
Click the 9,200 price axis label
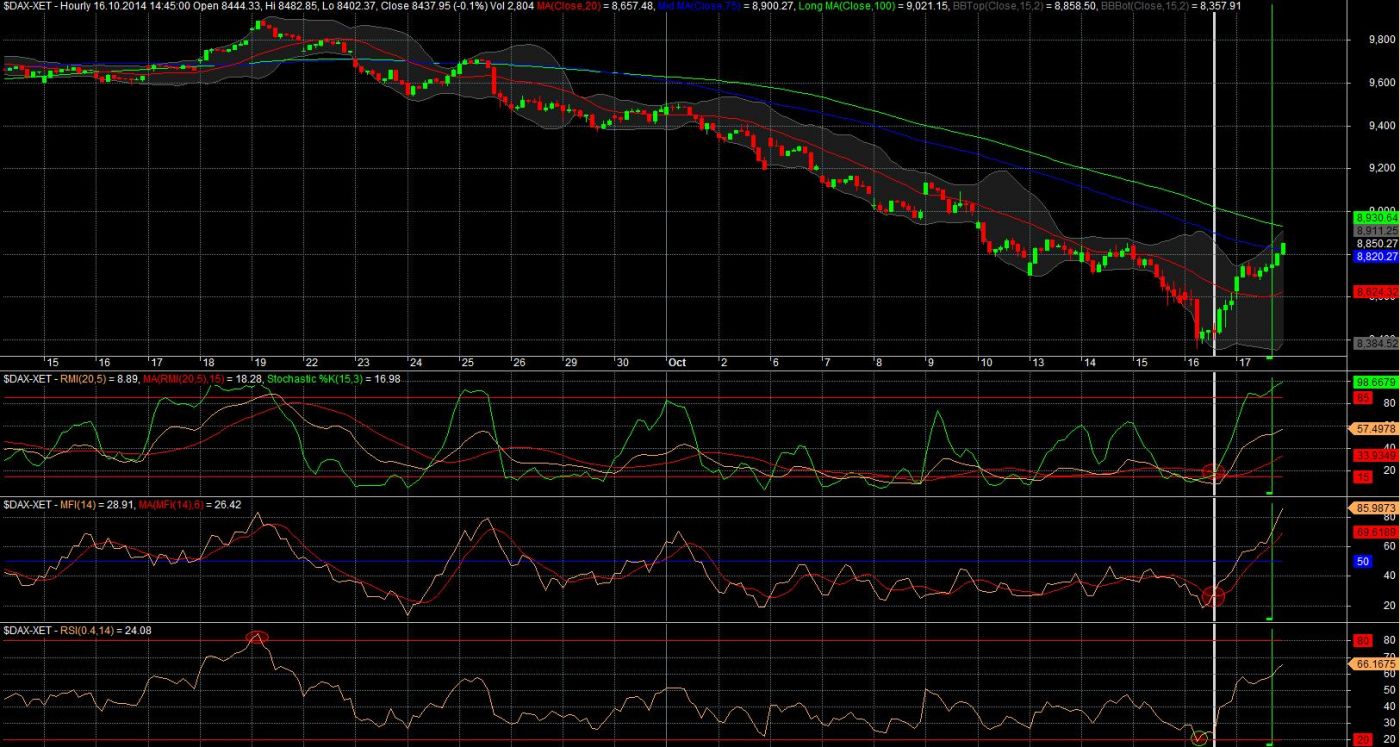click(1381, 169)
